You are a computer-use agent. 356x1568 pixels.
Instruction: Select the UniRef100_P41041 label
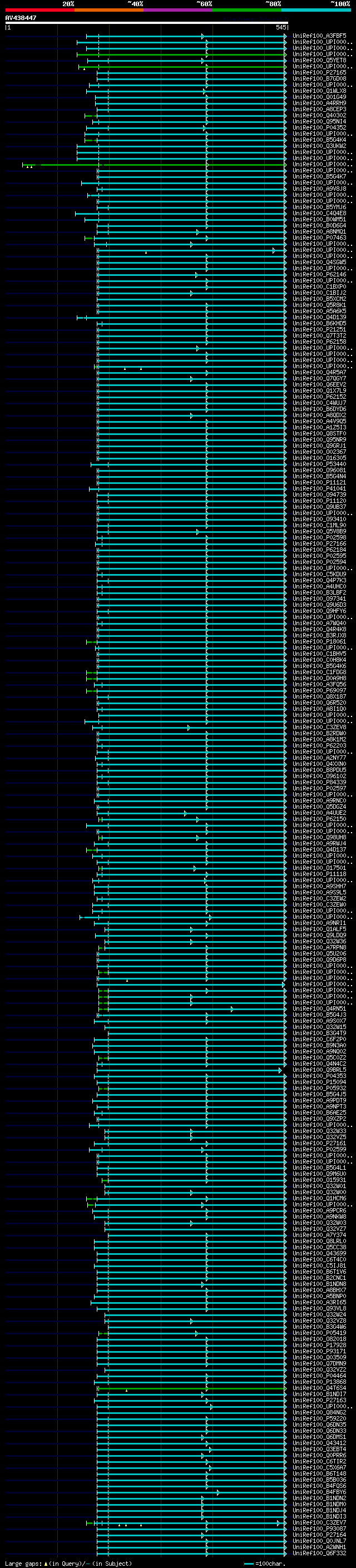coord(319,489)
